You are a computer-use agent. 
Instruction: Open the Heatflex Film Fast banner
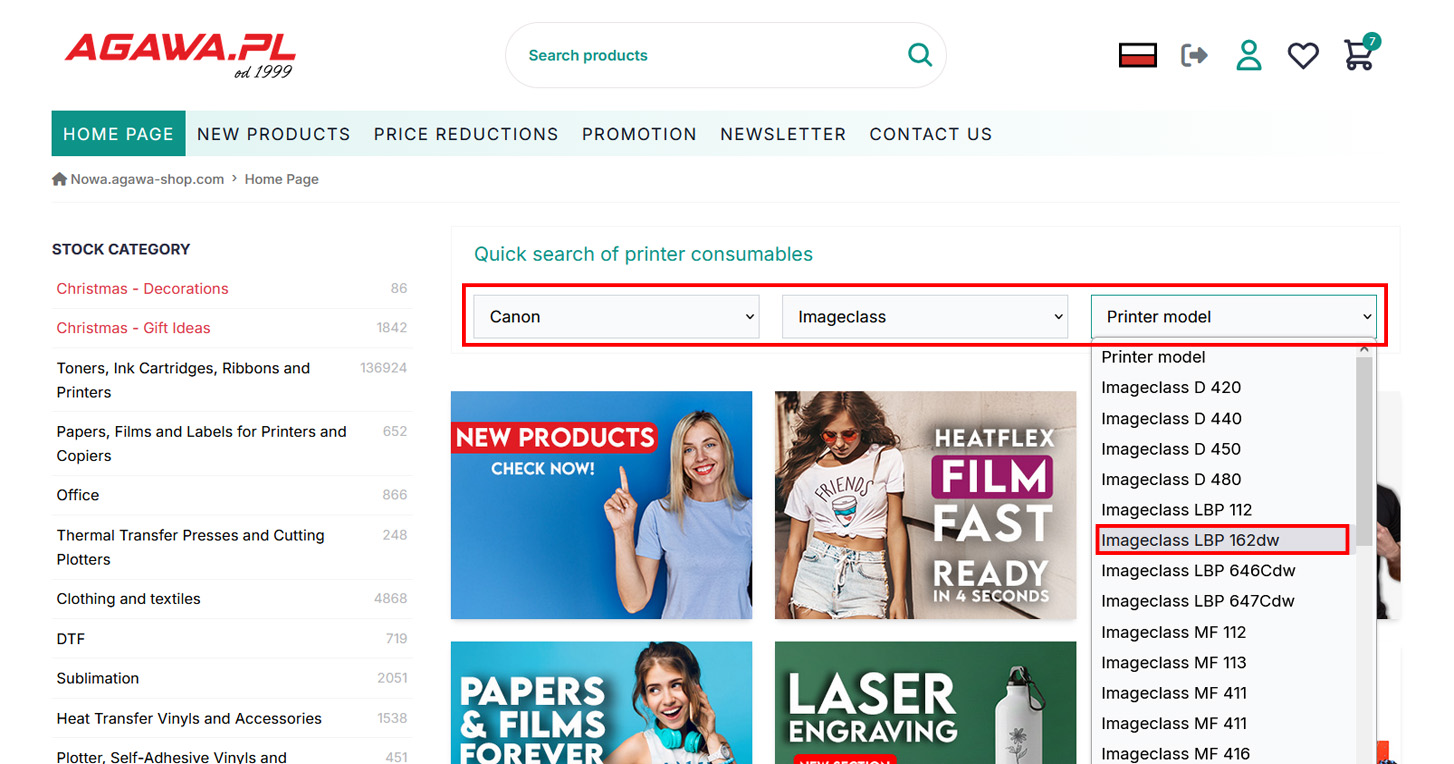click(x=925, y=505)
